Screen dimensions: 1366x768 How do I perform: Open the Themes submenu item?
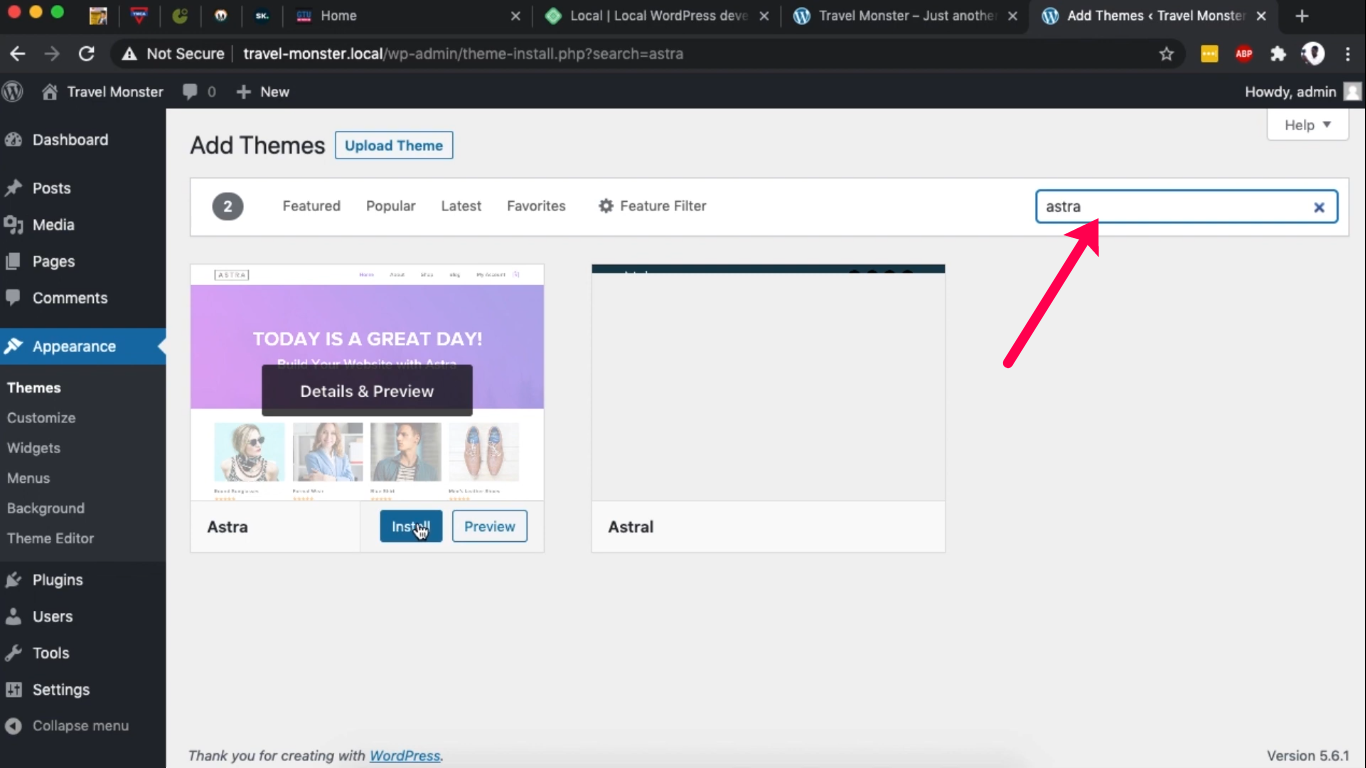34,388
